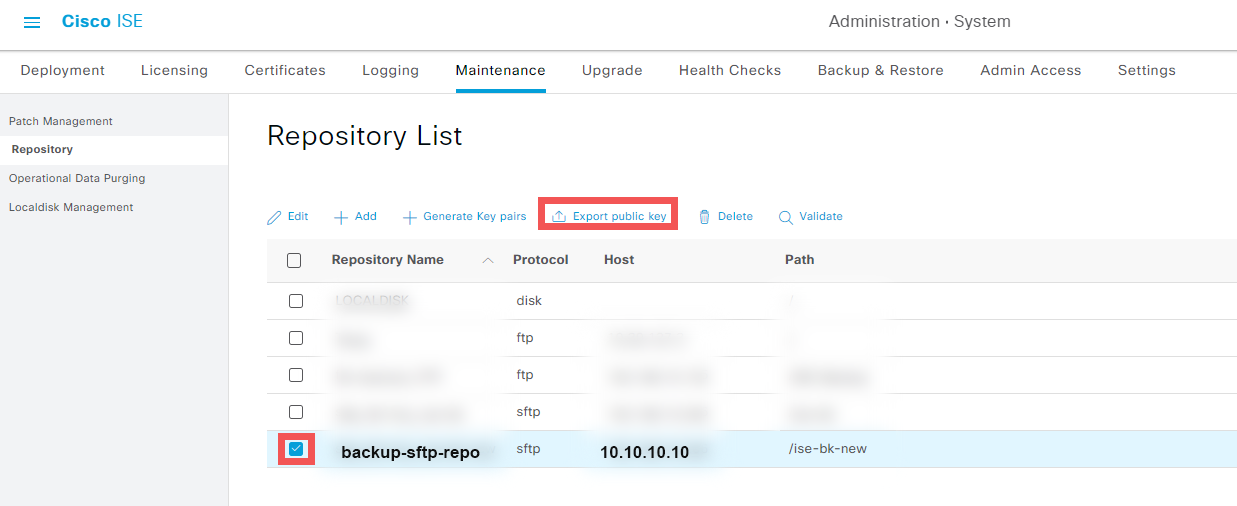Click the Generate Key pairs plus icon
Viewport: 1237px width, 506px height.
[x=410, y=217]
